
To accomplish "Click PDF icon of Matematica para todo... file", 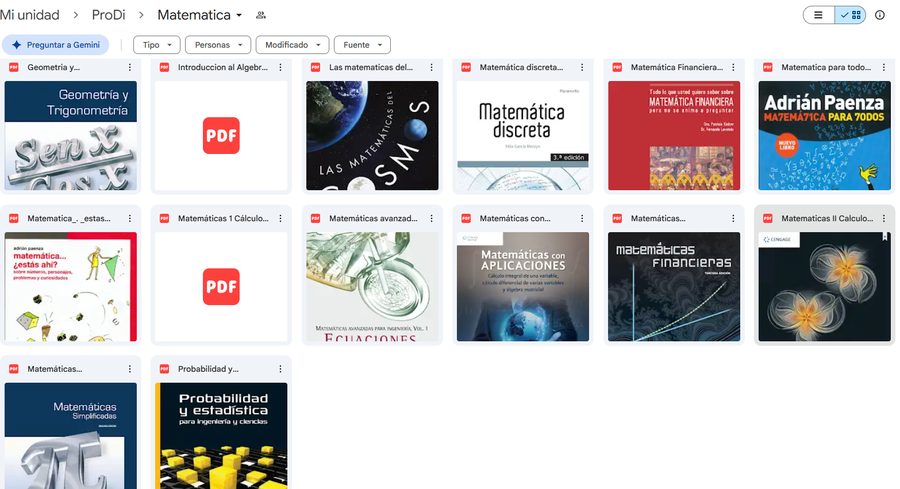I will [x=767, y=67].
